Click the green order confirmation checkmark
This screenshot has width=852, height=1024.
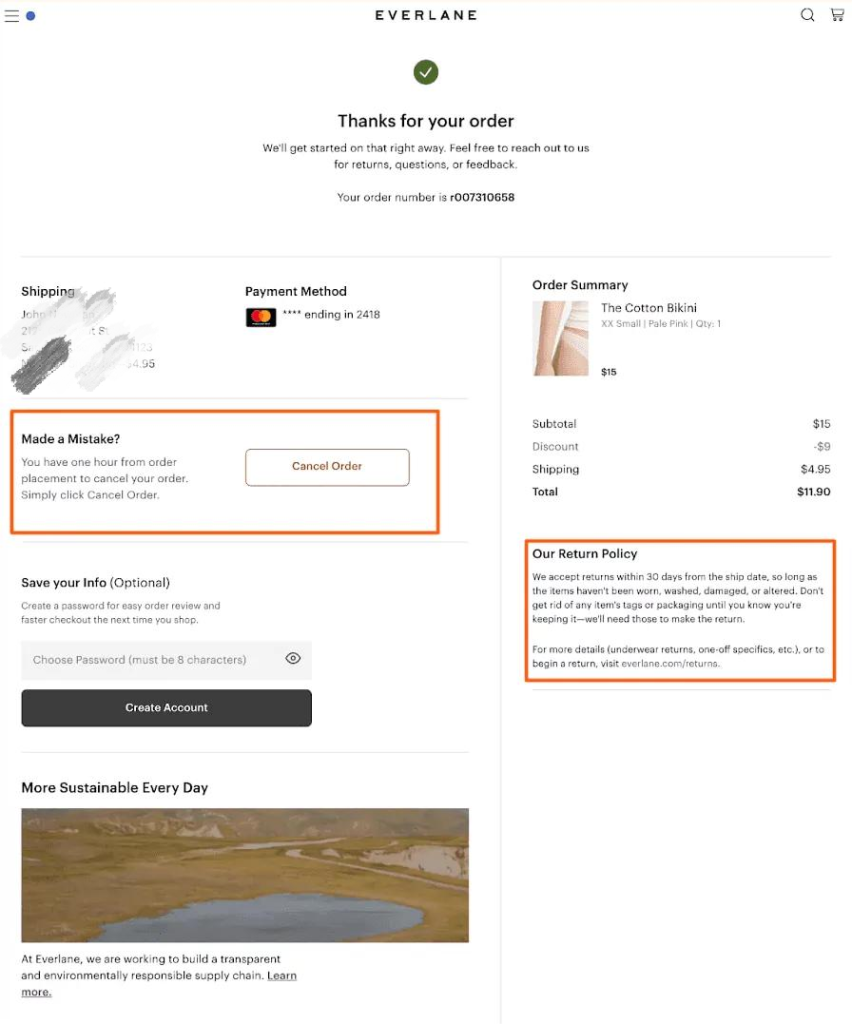click(426, 72)
